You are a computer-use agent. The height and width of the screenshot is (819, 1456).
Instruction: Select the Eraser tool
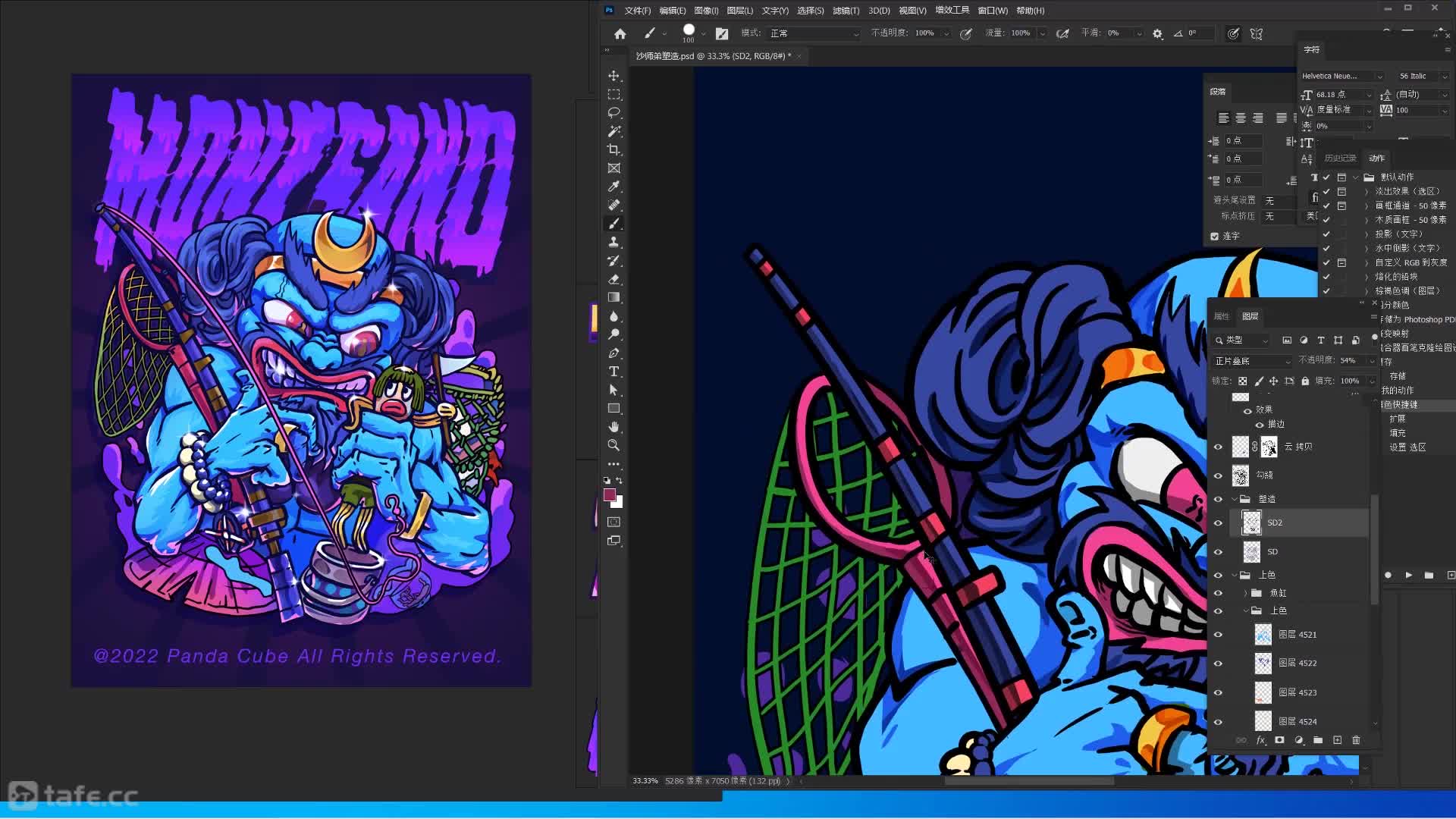pos(614,279)
